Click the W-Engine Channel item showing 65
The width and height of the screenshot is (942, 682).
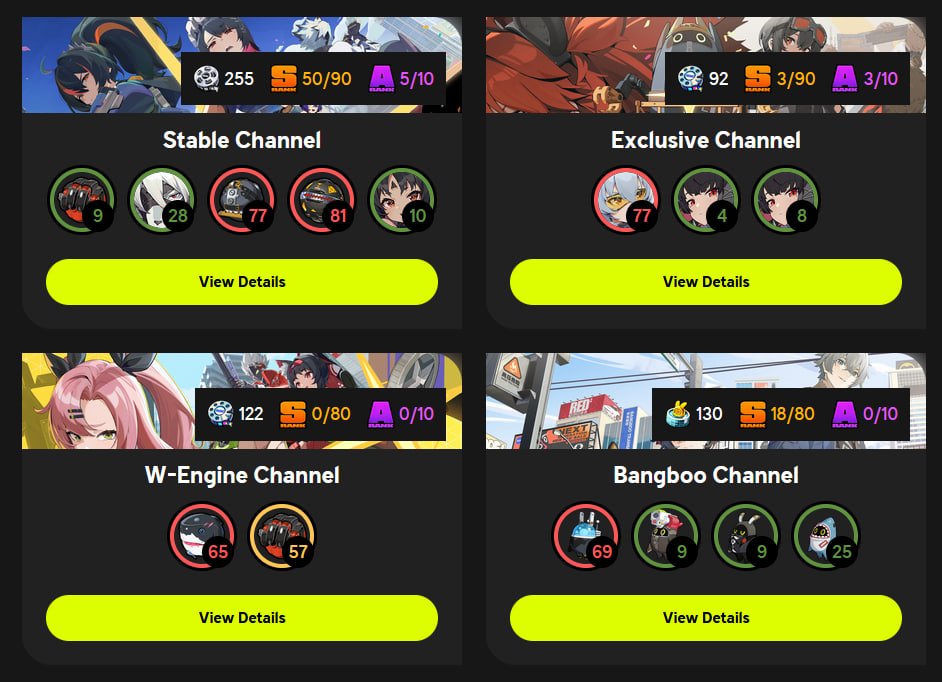coord(202,535)
